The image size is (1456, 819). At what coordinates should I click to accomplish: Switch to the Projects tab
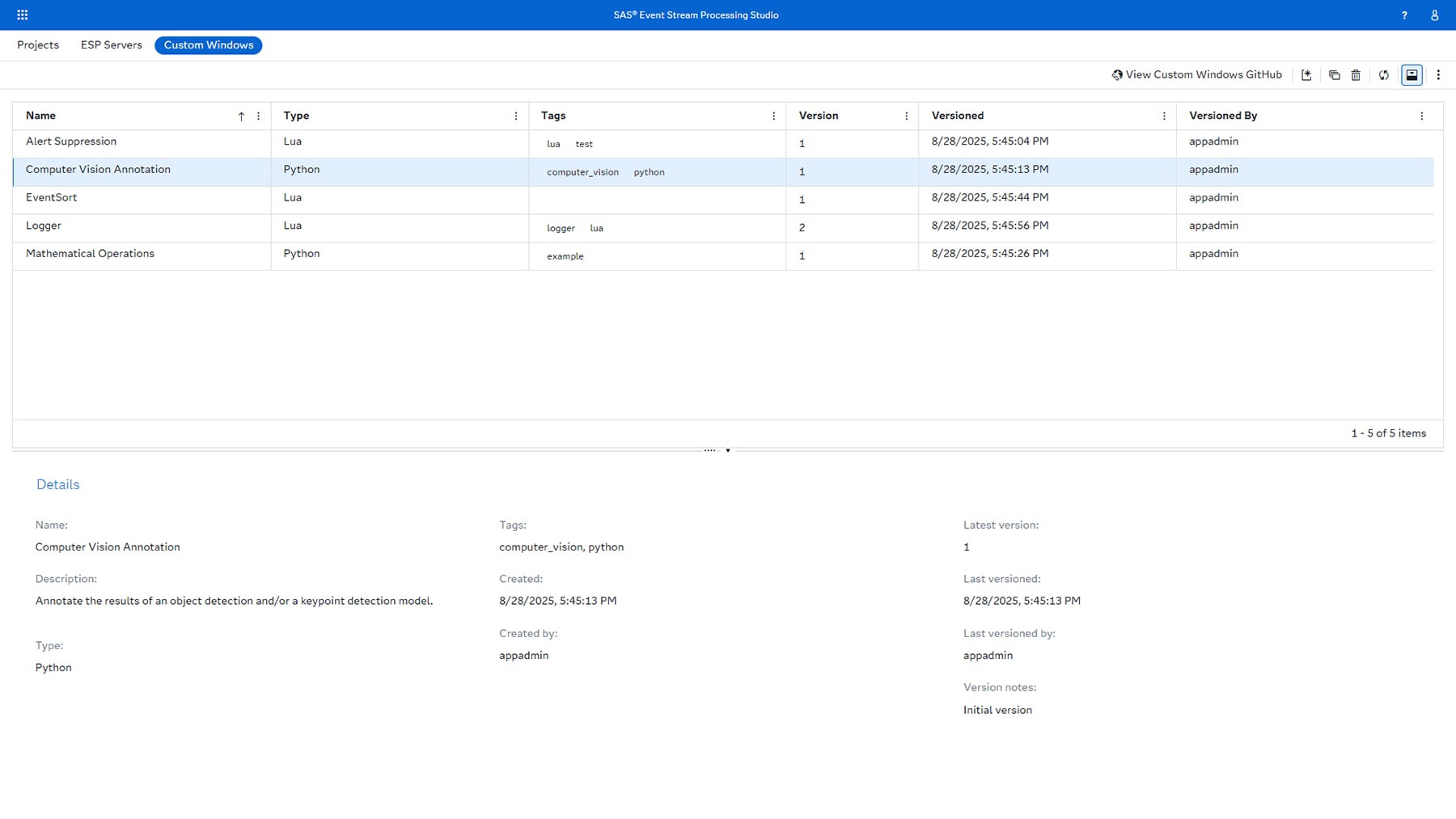pyautogui.click(x=38, y=44)
